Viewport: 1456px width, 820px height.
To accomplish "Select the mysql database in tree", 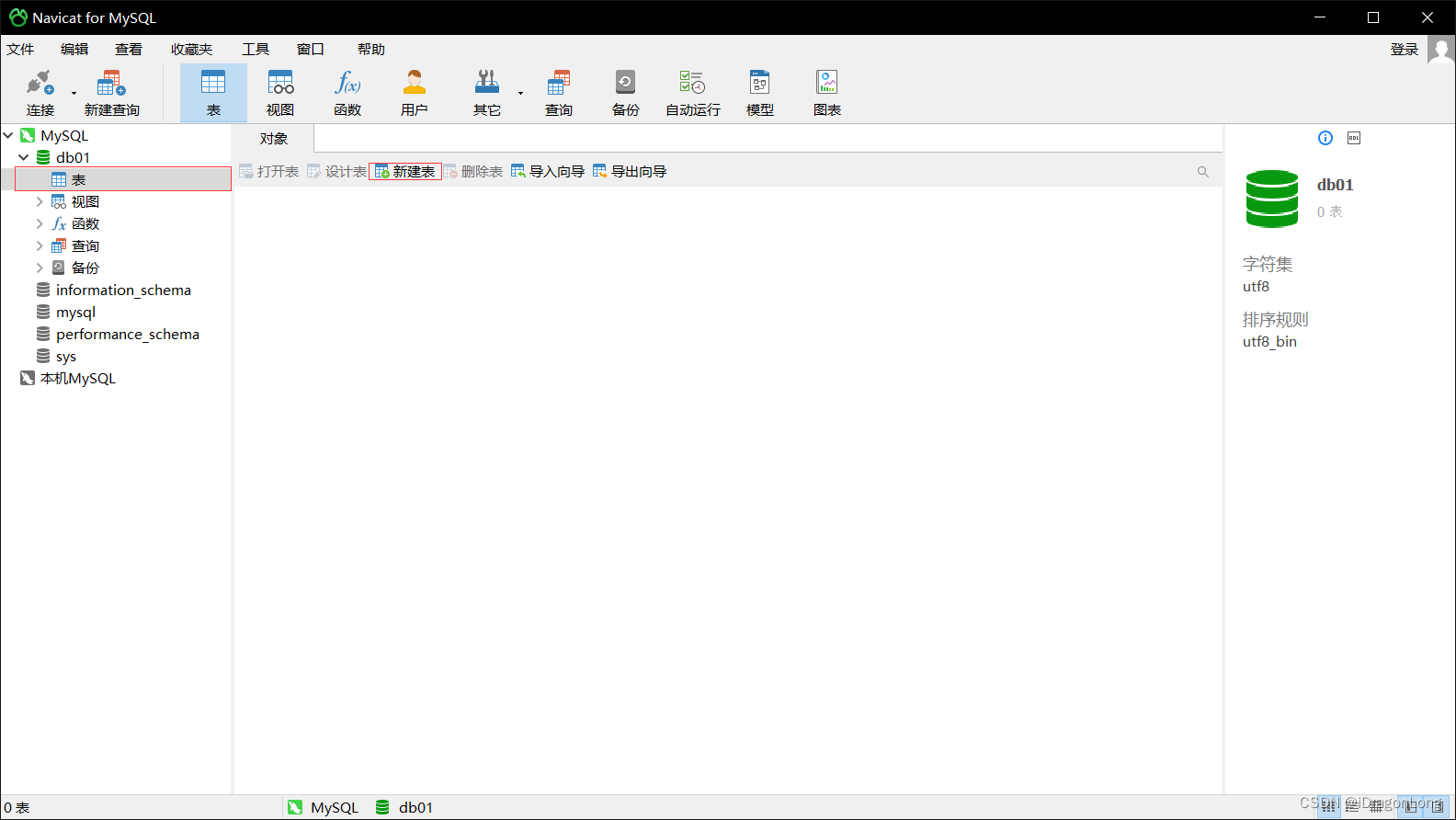I will tap(75, 312).
